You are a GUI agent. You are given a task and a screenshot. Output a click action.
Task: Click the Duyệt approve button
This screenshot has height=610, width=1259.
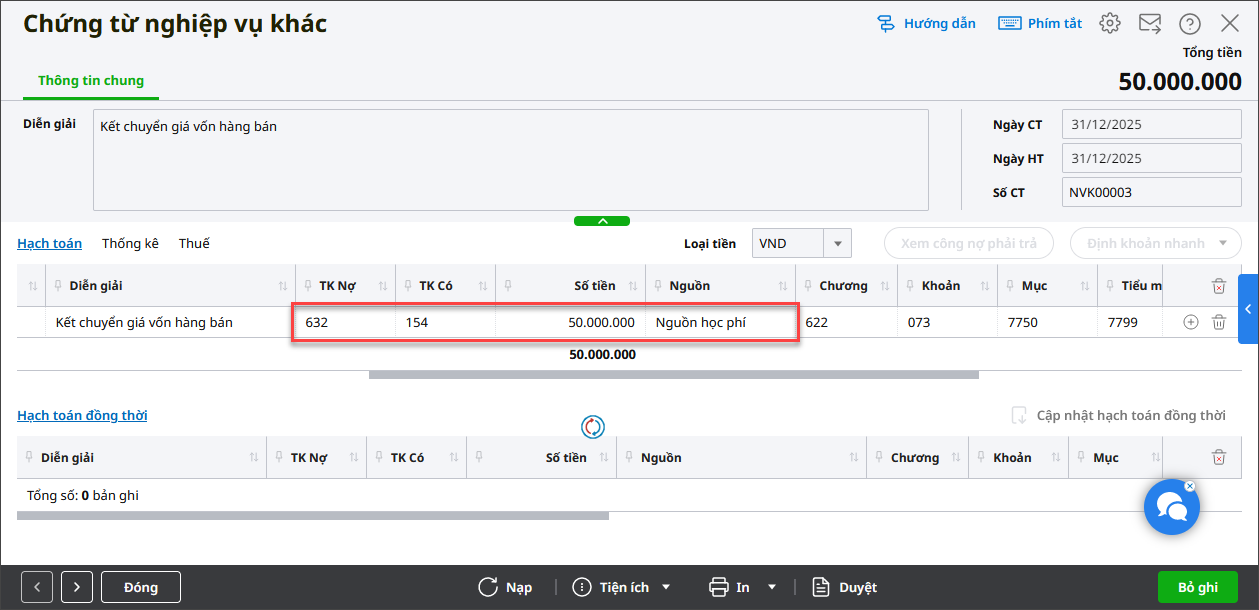click(844, 587)
